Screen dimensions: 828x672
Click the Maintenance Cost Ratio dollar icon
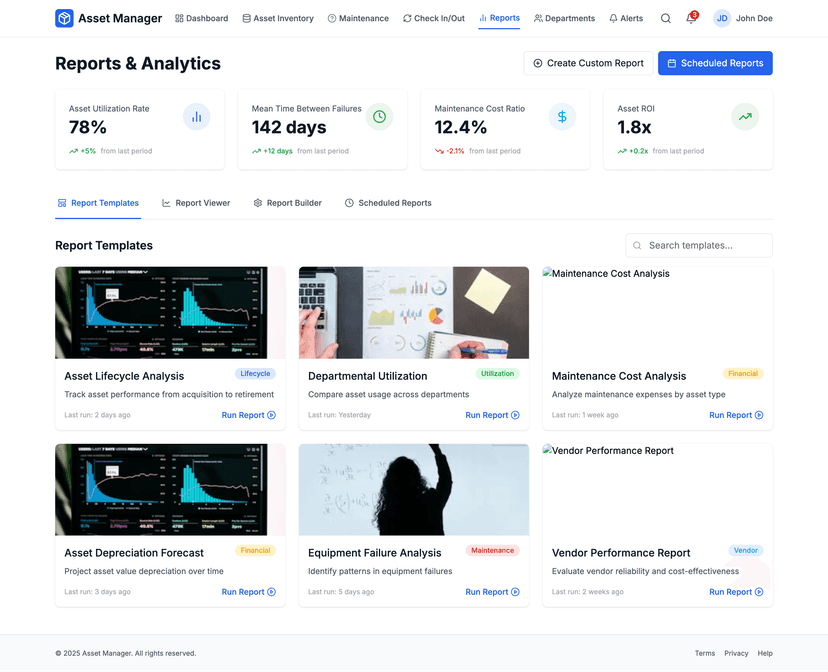(562, 117)
